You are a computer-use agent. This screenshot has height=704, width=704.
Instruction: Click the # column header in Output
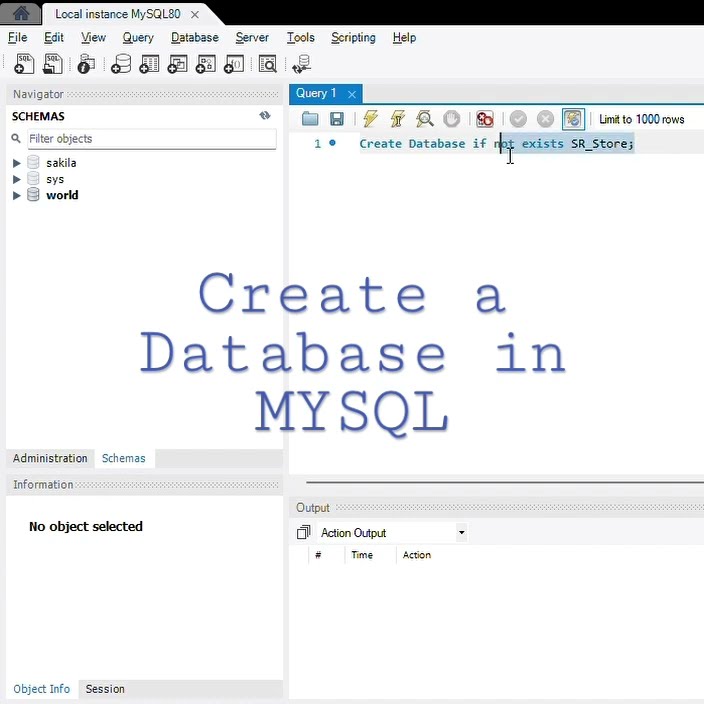point(318,555)
